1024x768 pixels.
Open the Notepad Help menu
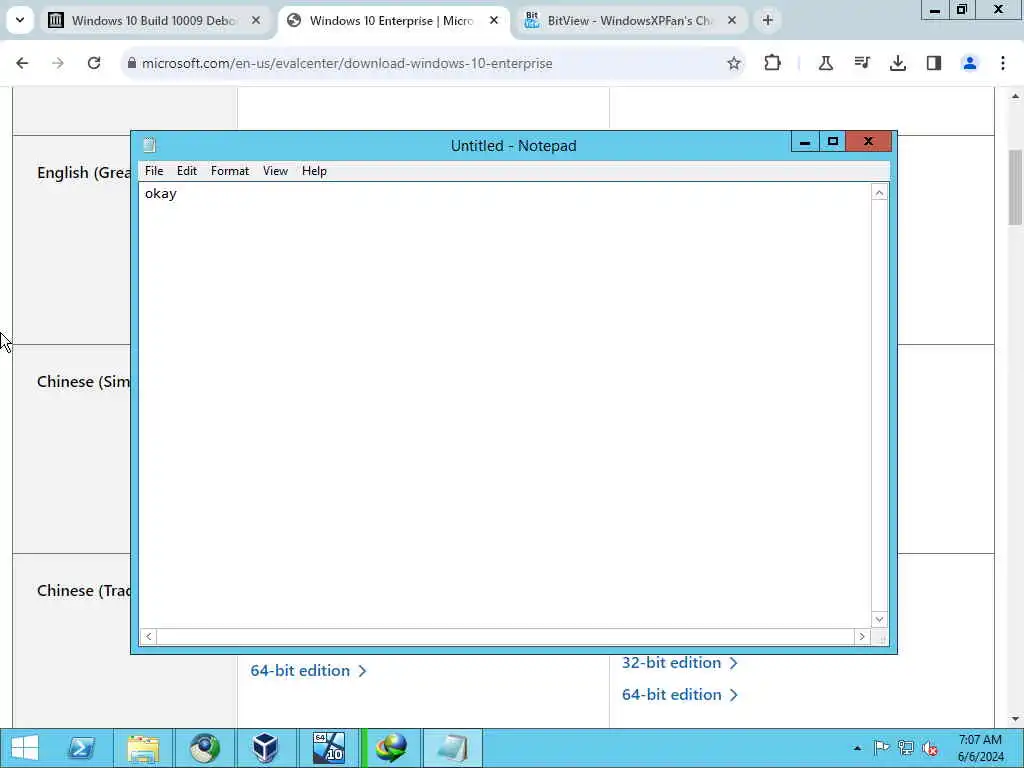314,171
